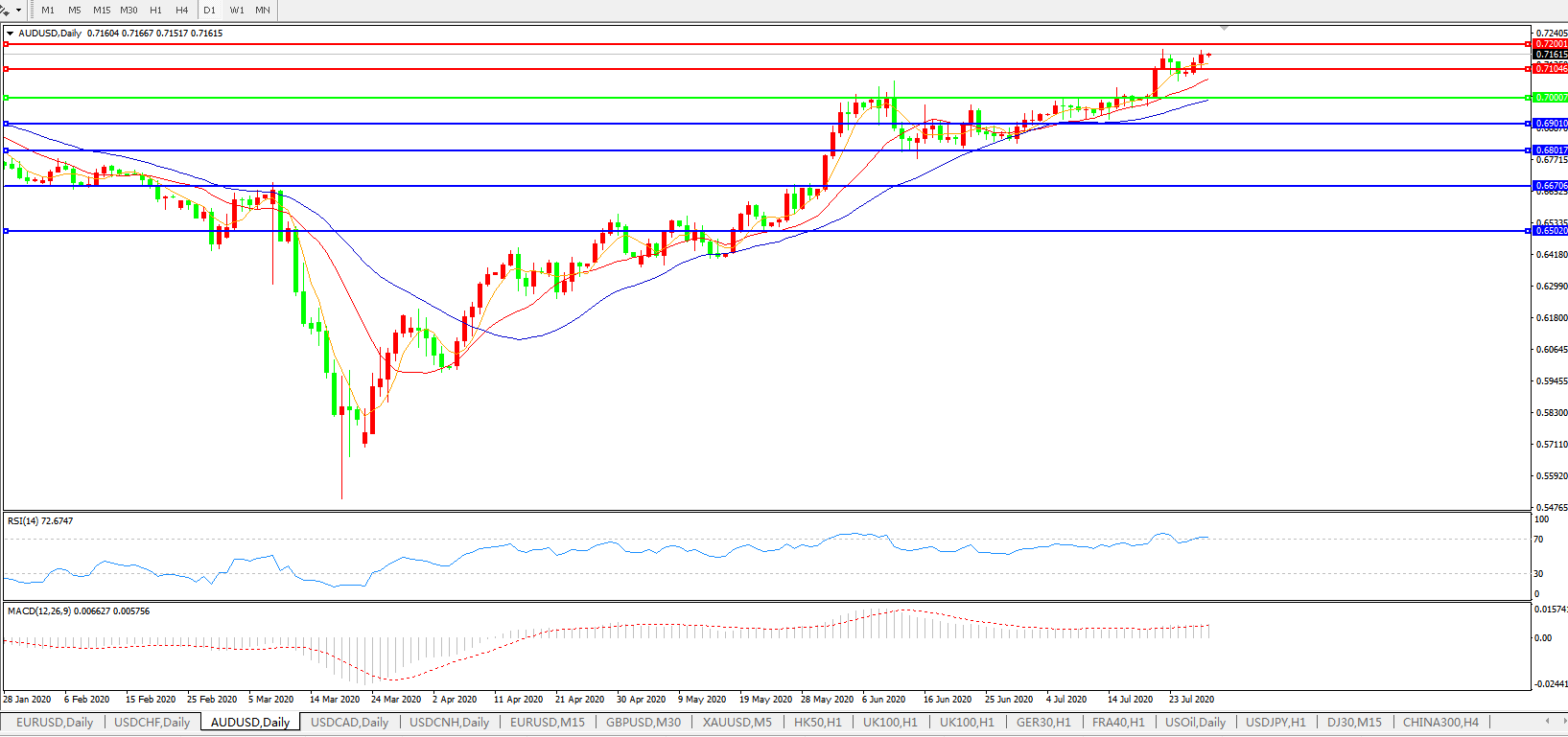Viewport: 1568px width, 737px height.
Task: Go to the CHINA300,H4 chart tab
Action: pos(1440,723)
